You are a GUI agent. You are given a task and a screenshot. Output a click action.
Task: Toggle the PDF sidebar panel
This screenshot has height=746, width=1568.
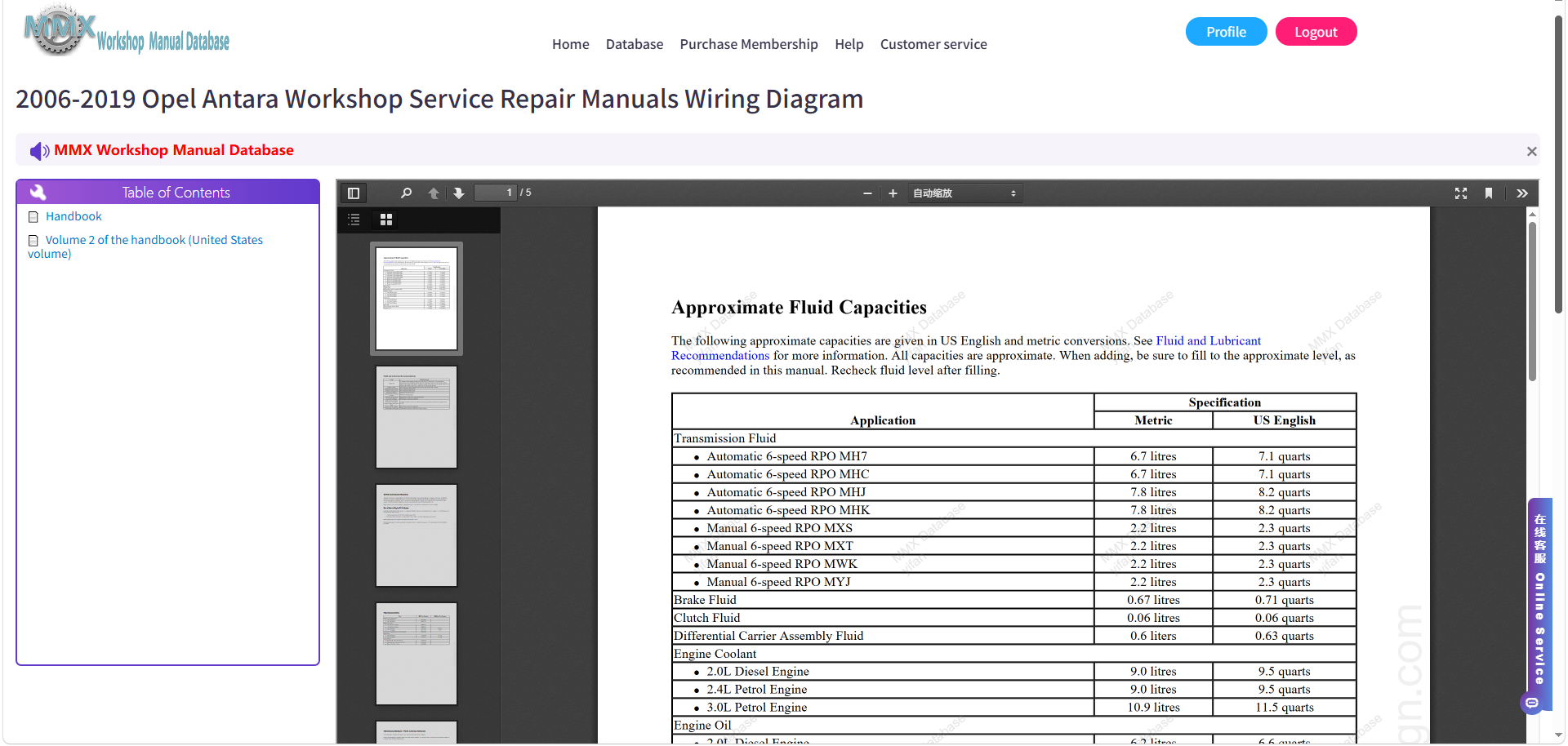tap(354, 193)
